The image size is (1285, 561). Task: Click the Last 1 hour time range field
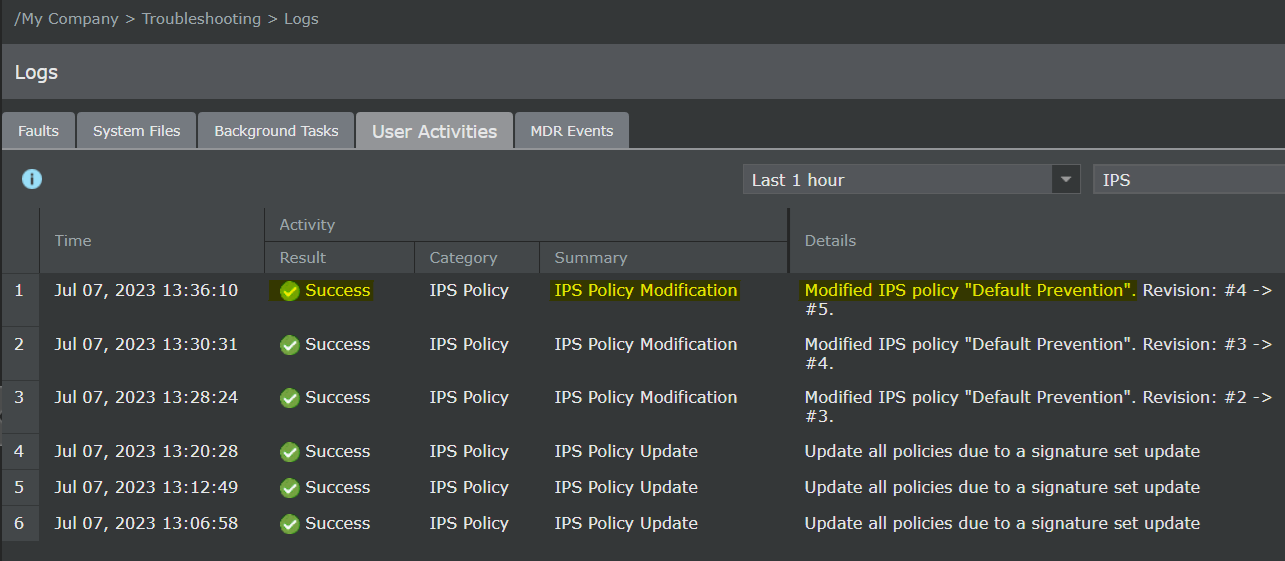tap(898, 180)
